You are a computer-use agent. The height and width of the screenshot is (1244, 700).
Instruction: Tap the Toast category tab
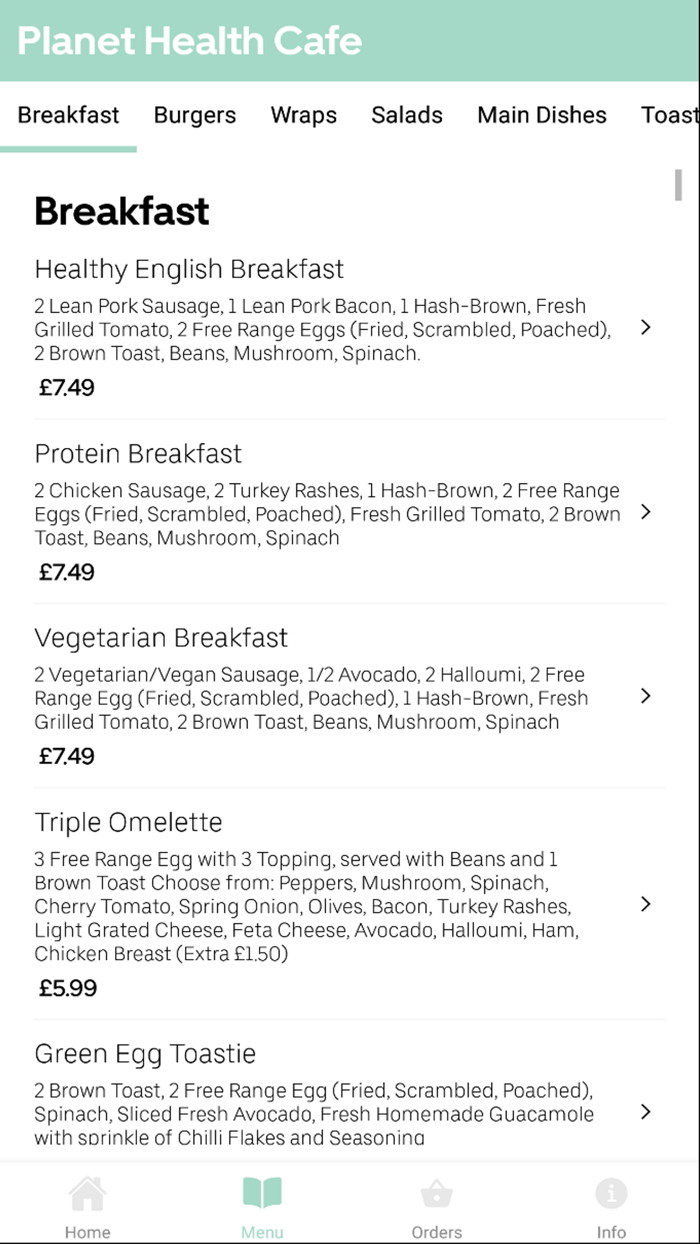(x=668, y=115)
